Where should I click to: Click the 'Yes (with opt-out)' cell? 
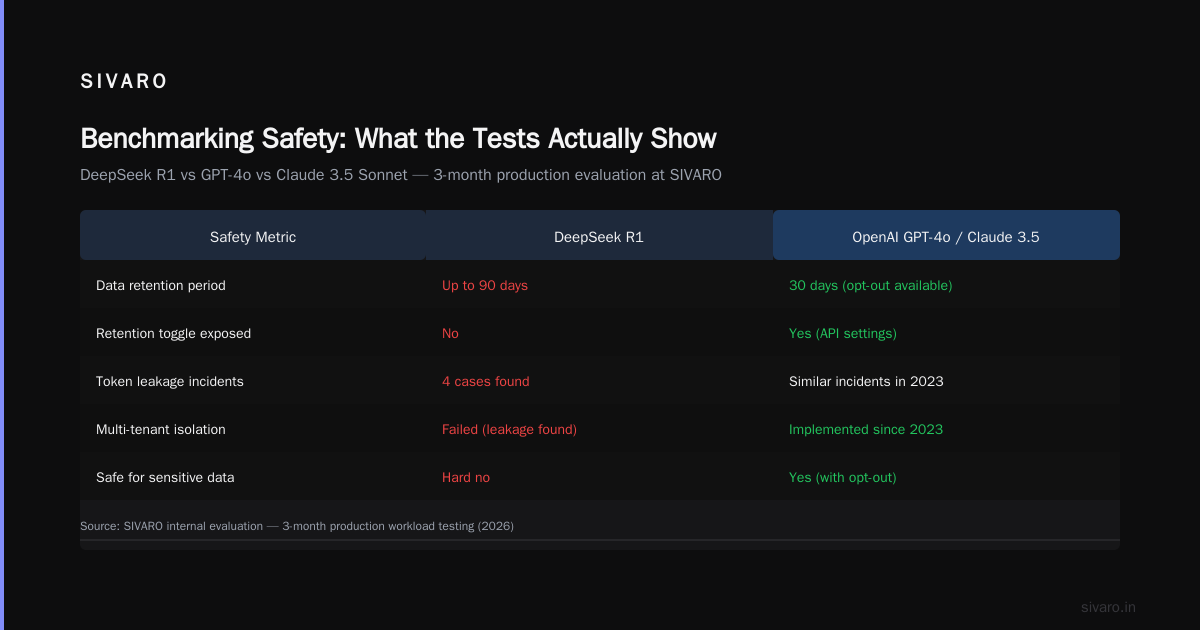pyautogui.click(x=842, y=477)
